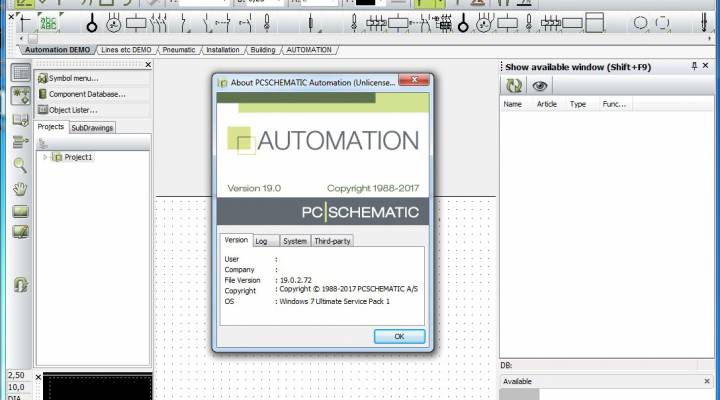
Task: Click the black color swatch in top toolbar
Action: tap(365, 2)
